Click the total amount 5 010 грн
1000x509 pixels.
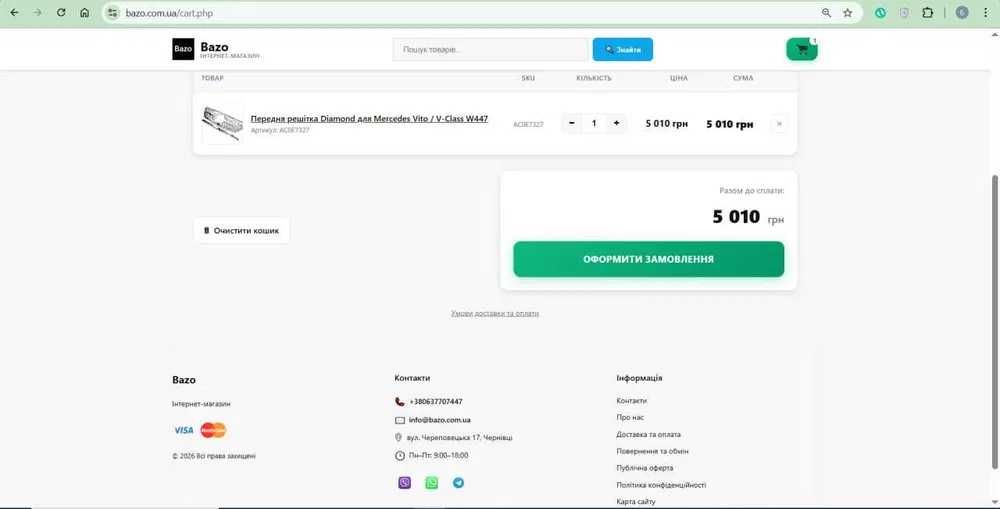[748, 217]
